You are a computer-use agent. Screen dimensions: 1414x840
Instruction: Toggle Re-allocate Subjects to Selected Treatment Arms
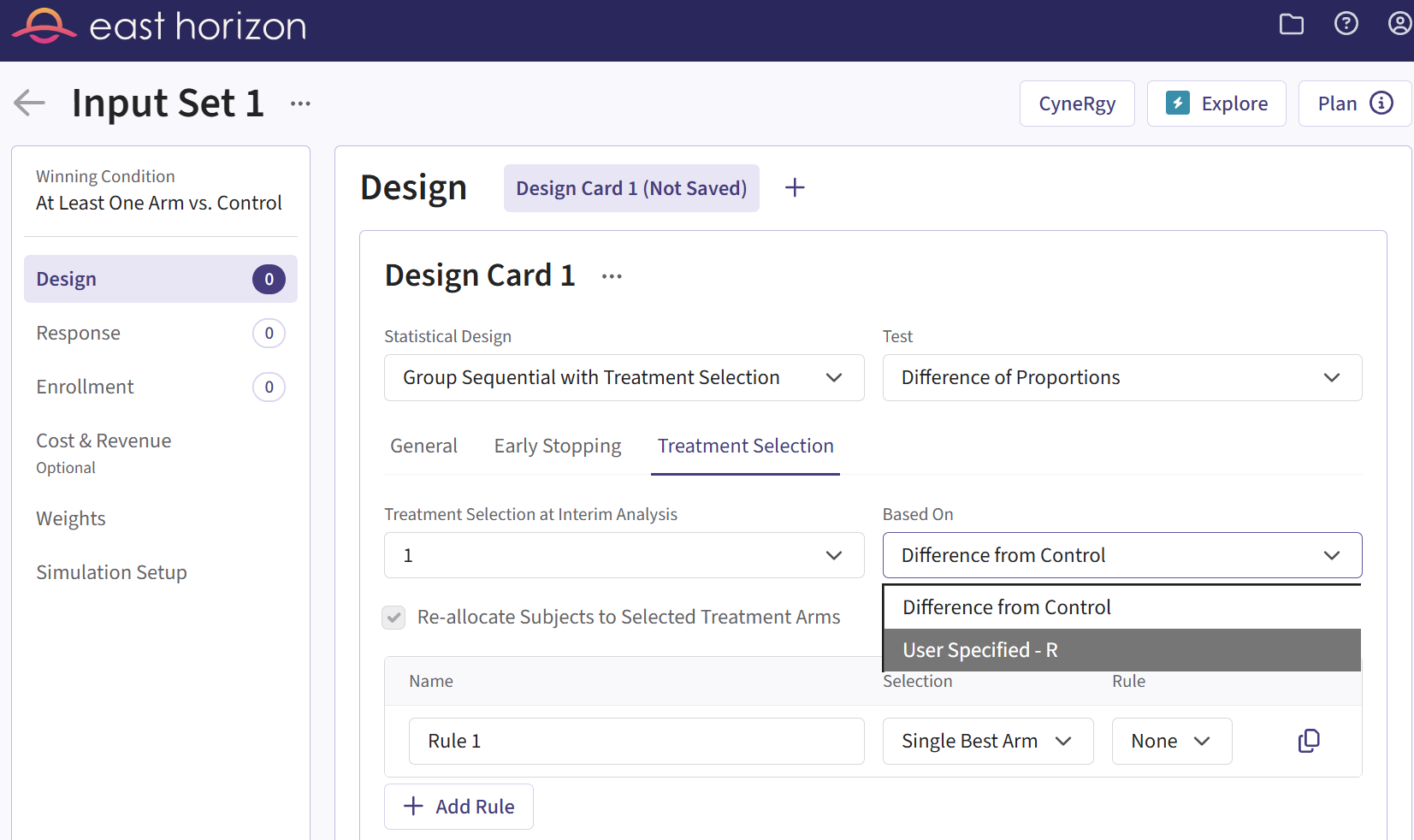(x=393, y=617)
